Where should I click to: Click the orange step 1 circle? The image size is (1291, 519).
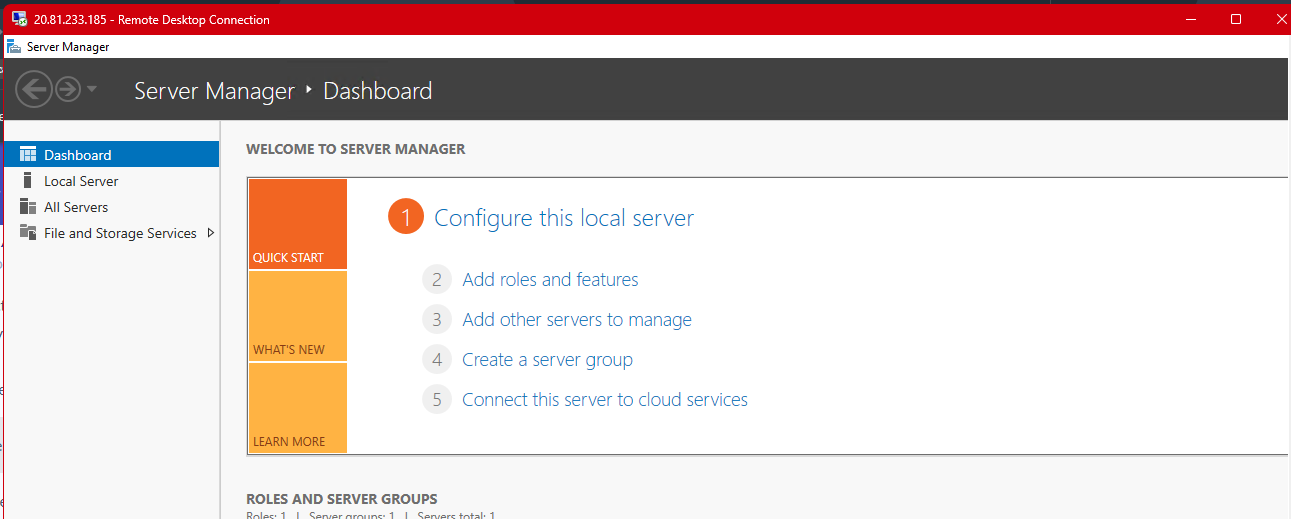(x=406, y=217)
